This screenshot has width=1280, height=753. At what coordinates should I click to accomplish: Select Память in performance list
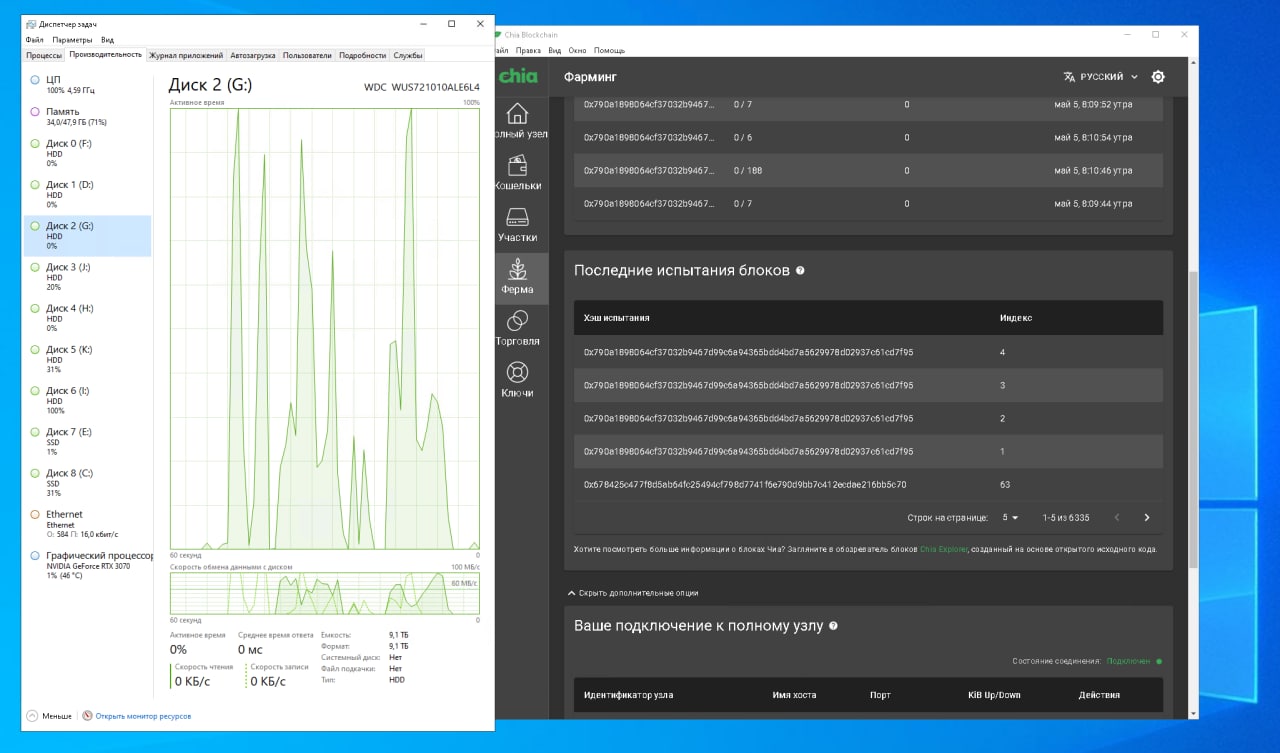click(88, 116)
